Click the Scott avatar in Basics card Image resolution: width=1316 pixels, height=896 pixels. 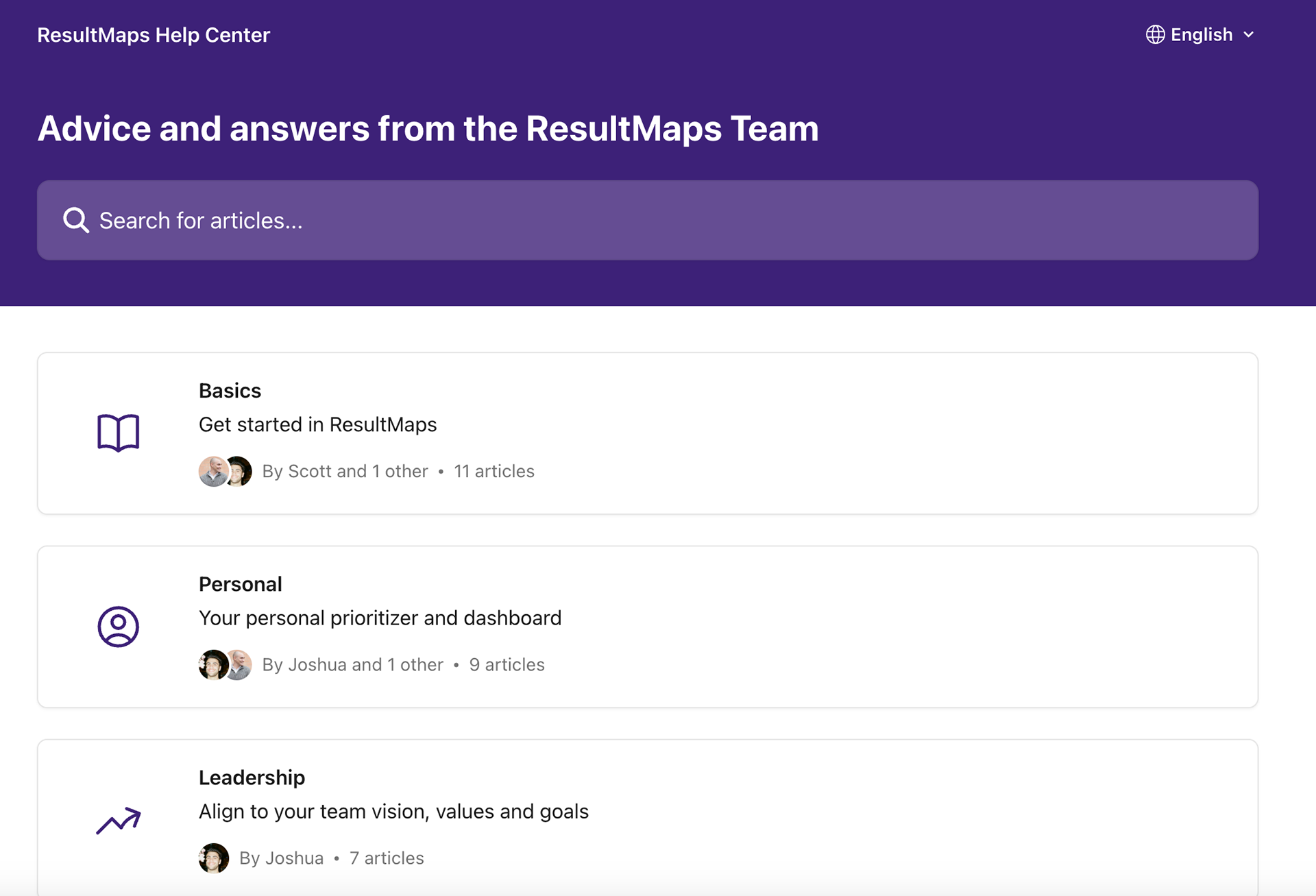click(x=213, y=472)
